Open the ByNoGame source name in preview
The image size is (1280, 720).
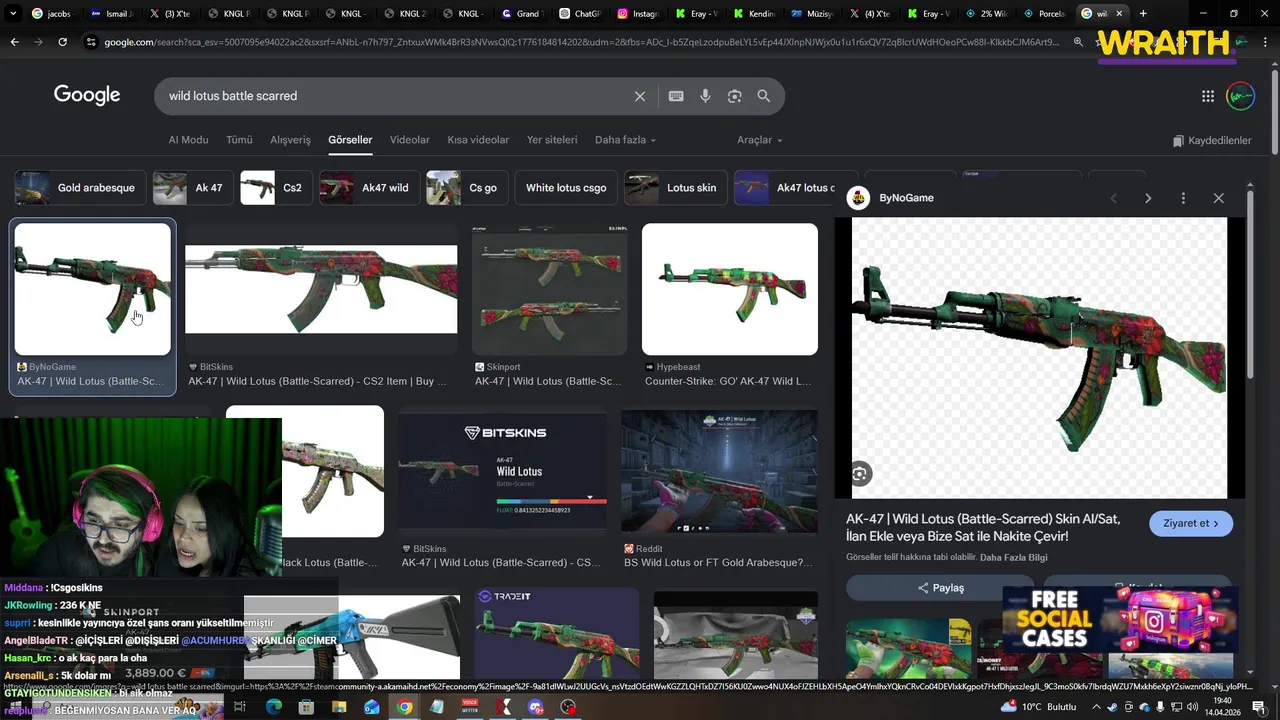pyautogui.click(x=906, y=198)
